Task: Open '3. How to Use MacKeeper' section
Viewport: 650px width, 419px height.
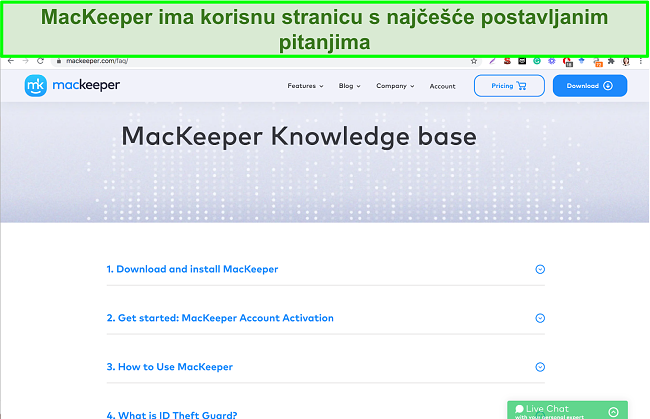Action: tap(170, 367)
